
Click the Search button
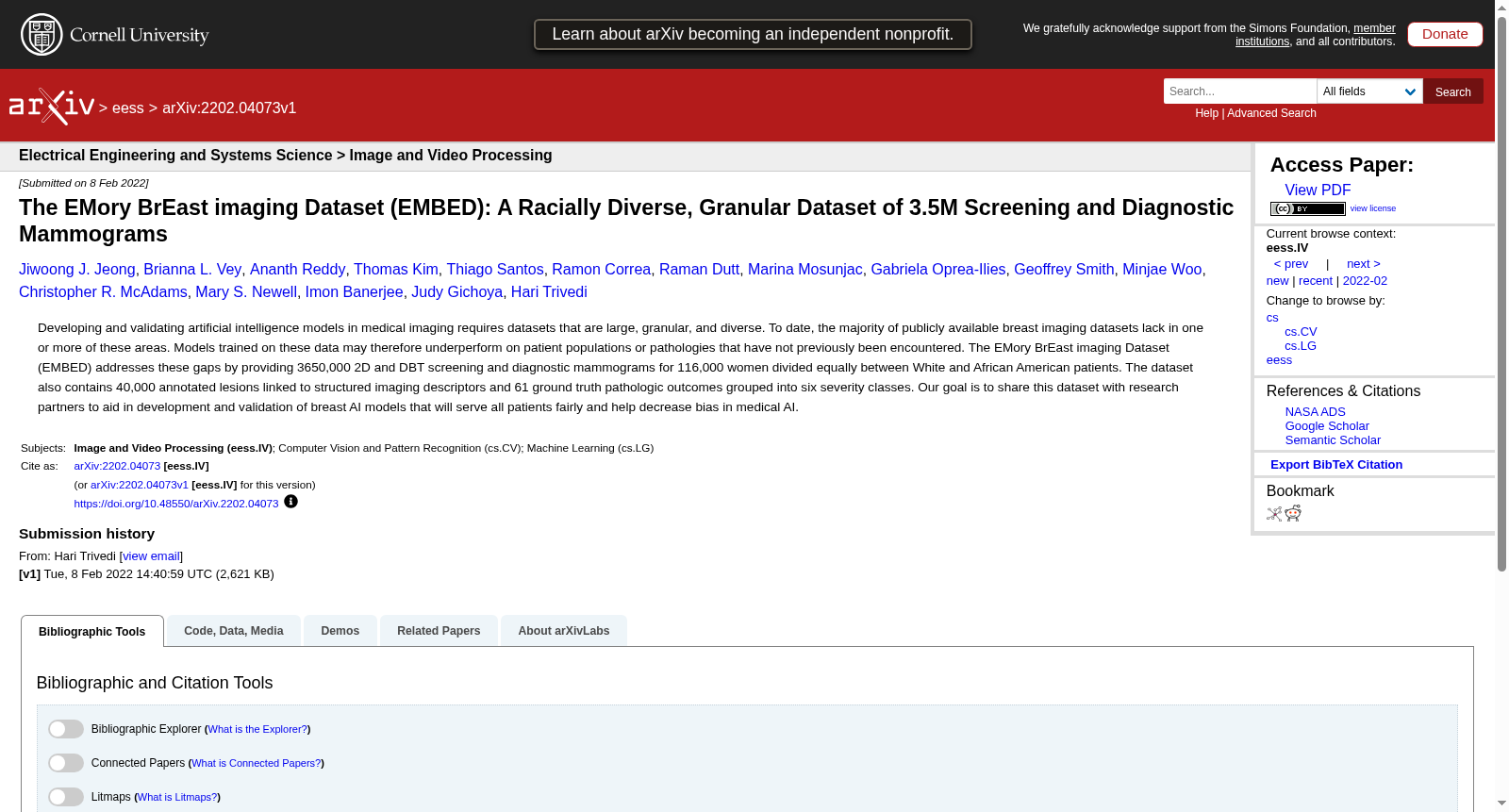point(1453,91)
